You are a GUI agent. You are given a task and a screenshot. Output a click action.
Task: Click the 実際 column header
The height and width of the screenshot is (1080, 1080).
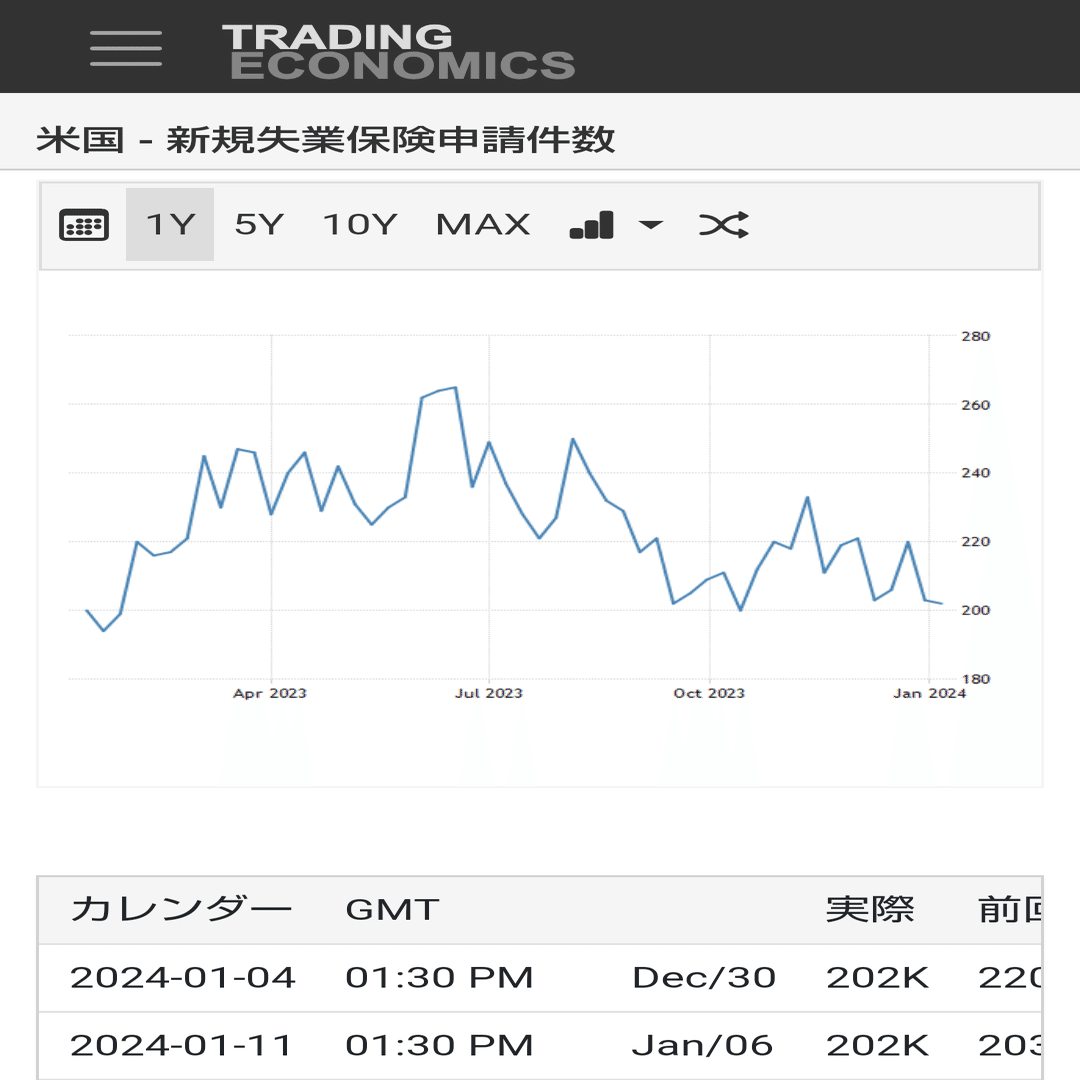point(870,909)
